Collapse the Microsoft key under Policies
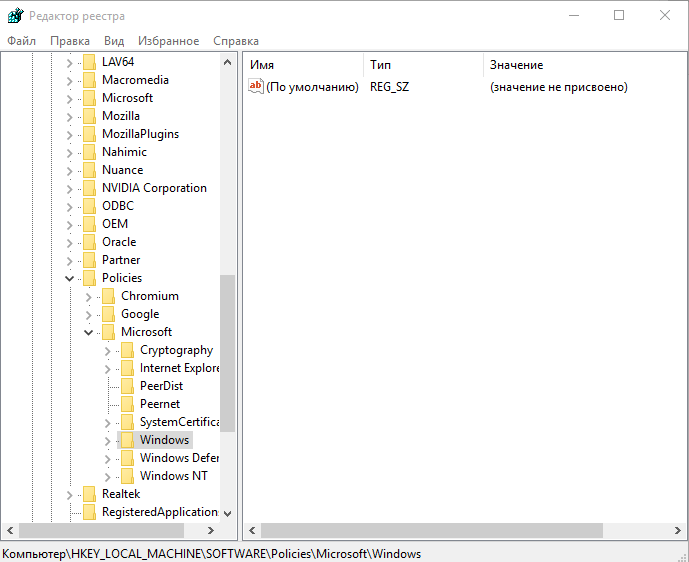689x562 pixels. (89, 332)
